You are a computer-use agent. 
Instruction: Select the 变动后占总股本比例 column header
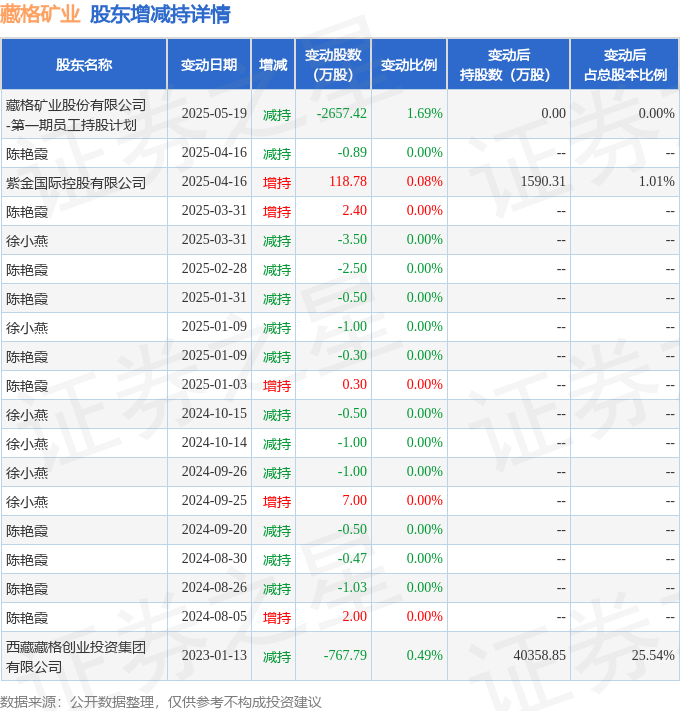(x=625, y=65)
